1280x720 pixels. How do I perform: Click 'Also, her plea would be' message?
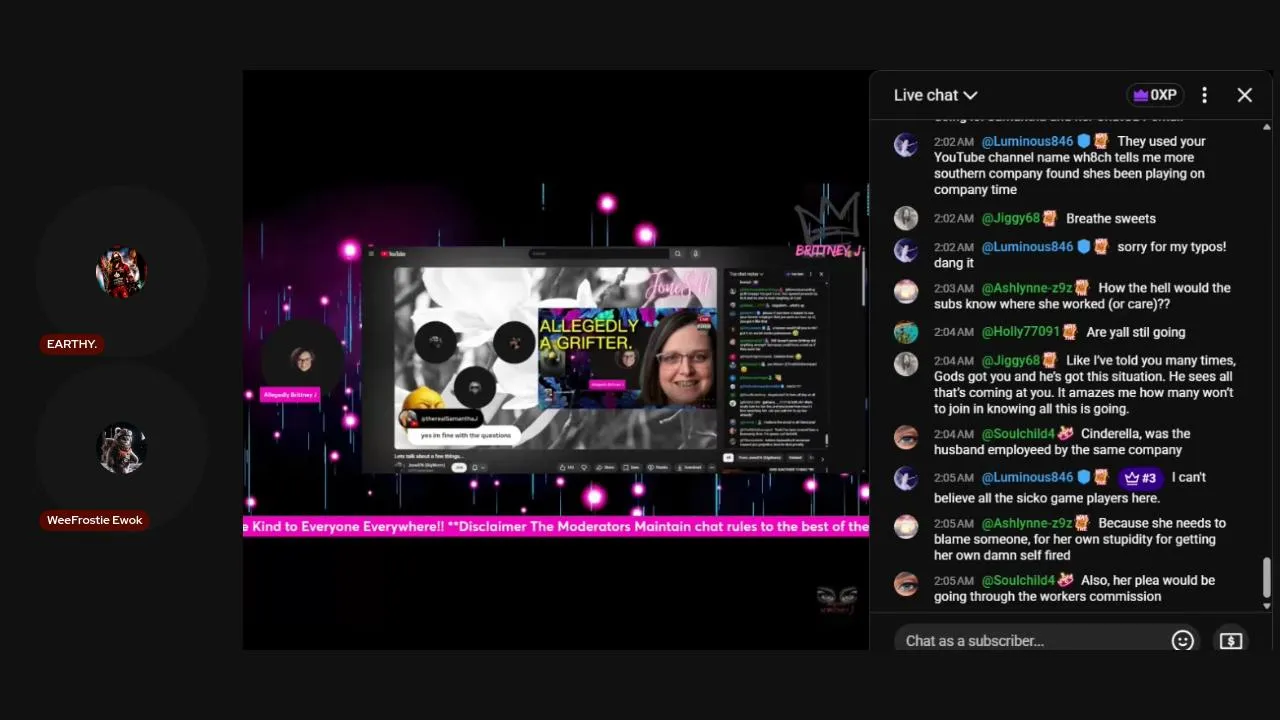click(x=1074, y=588)
